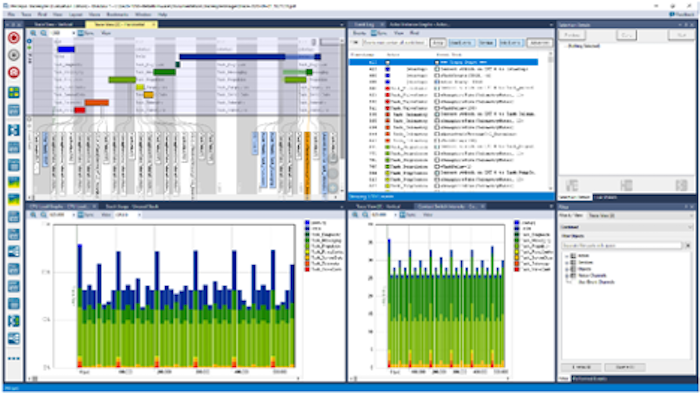Clear the filter search box with the X icon
Screen dimensions: 700x393
[x=688, y=246]
